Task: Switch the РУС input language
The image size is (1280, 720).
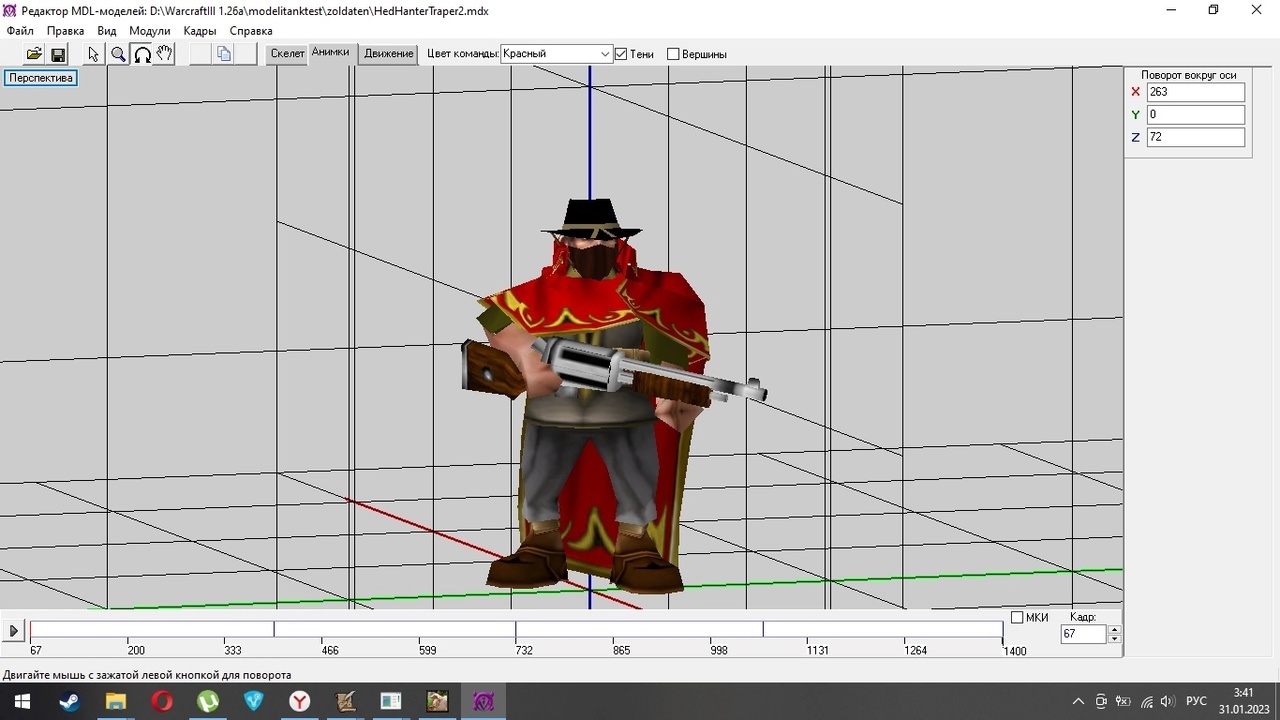Action: click(1196, 701)
